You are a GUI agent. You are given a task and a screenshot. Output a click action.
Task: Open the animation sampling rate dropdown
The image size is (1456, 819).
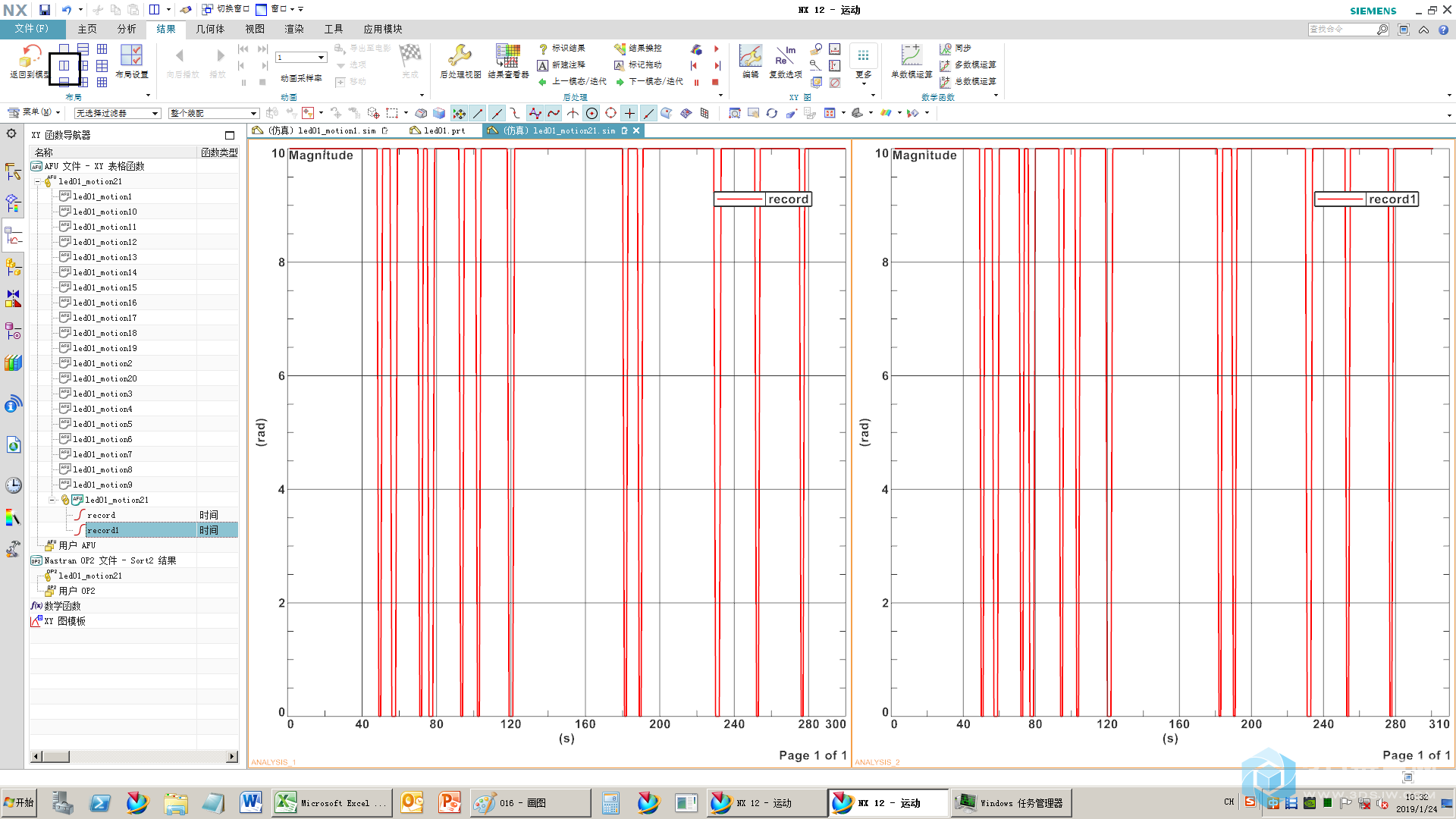(301, 58)
